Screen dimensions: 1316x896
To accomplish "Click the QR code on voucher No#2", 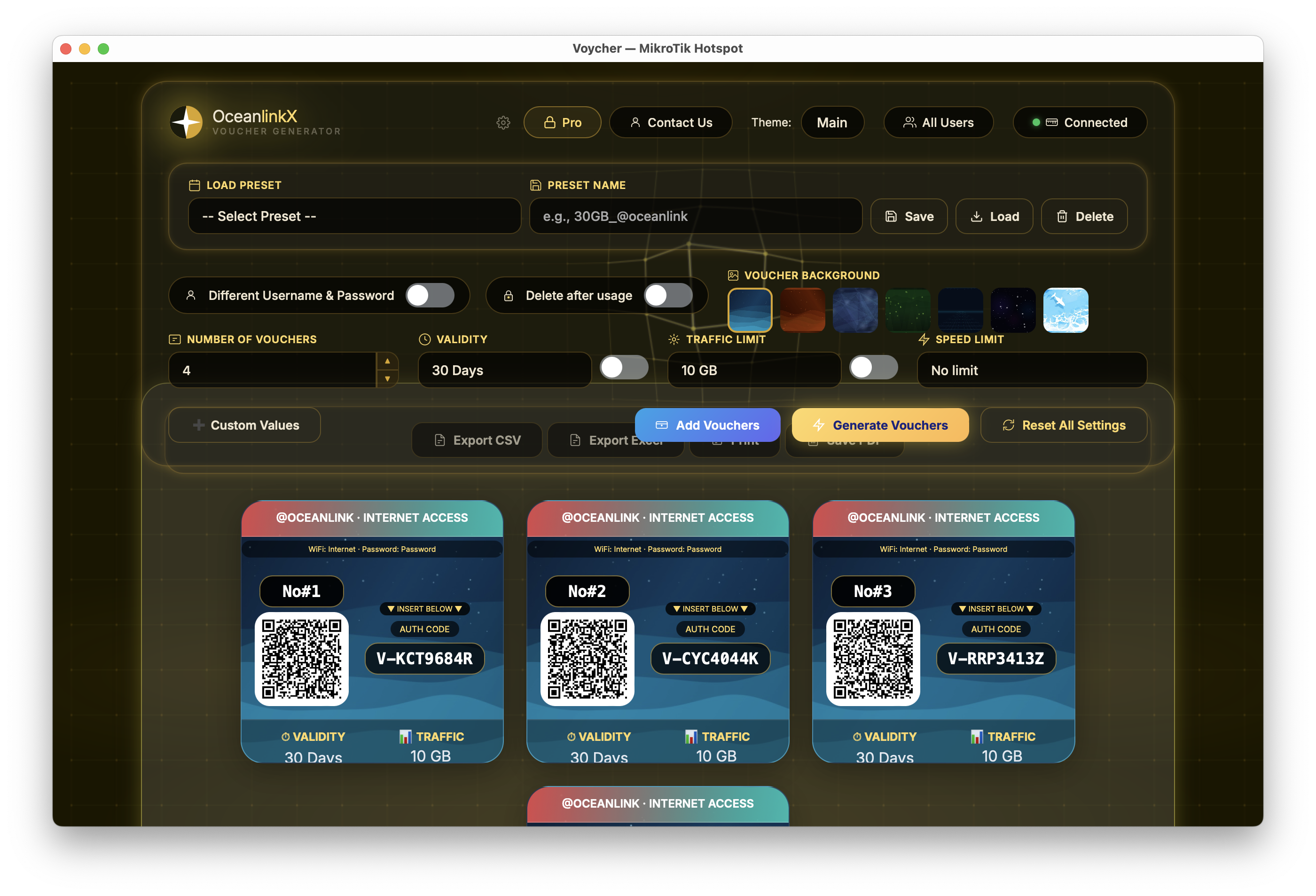I will [x=587, y=659].
